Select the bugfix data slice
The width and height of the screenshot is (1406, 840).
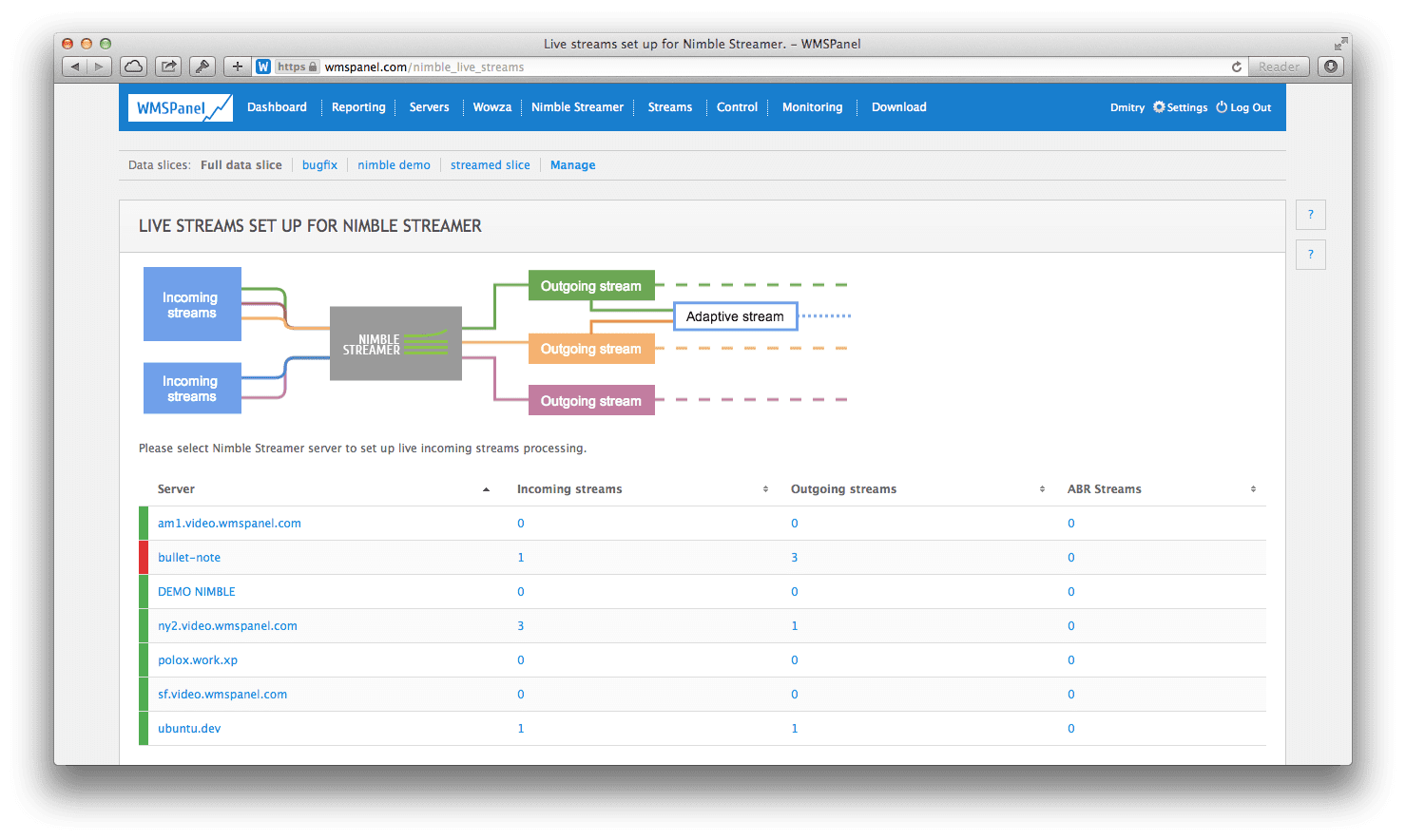[x=319, y=165]
